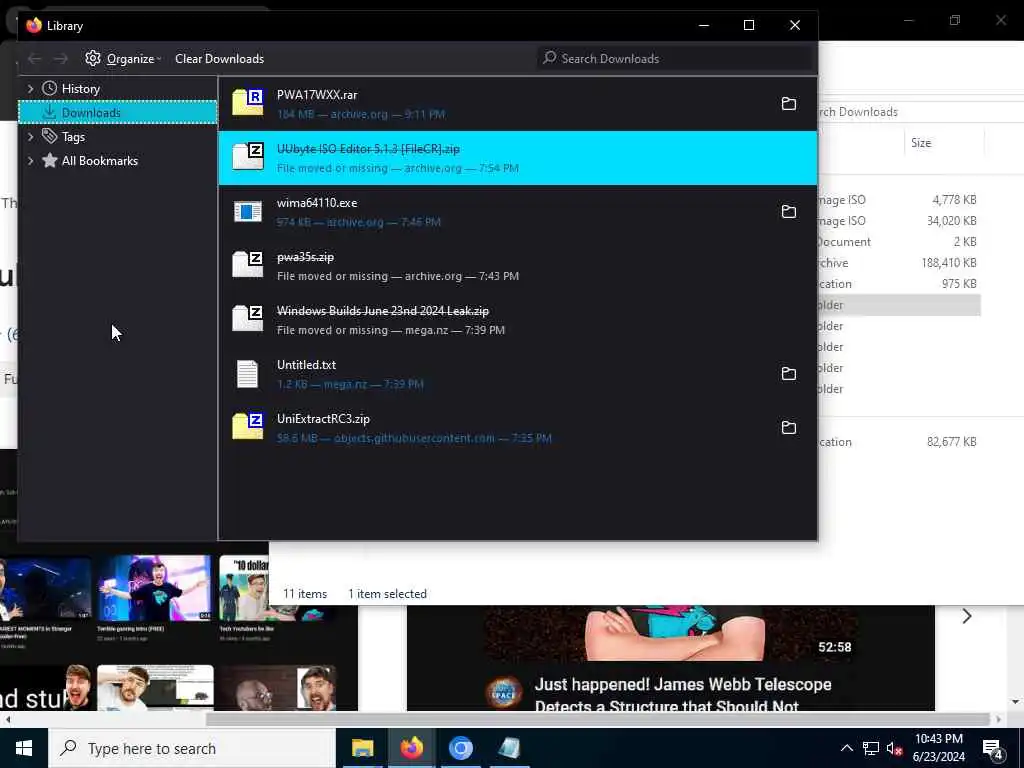Click the 52:58 video thumbnail
The height and width of the screenshot is (768, 1024).
coord(671,633)
